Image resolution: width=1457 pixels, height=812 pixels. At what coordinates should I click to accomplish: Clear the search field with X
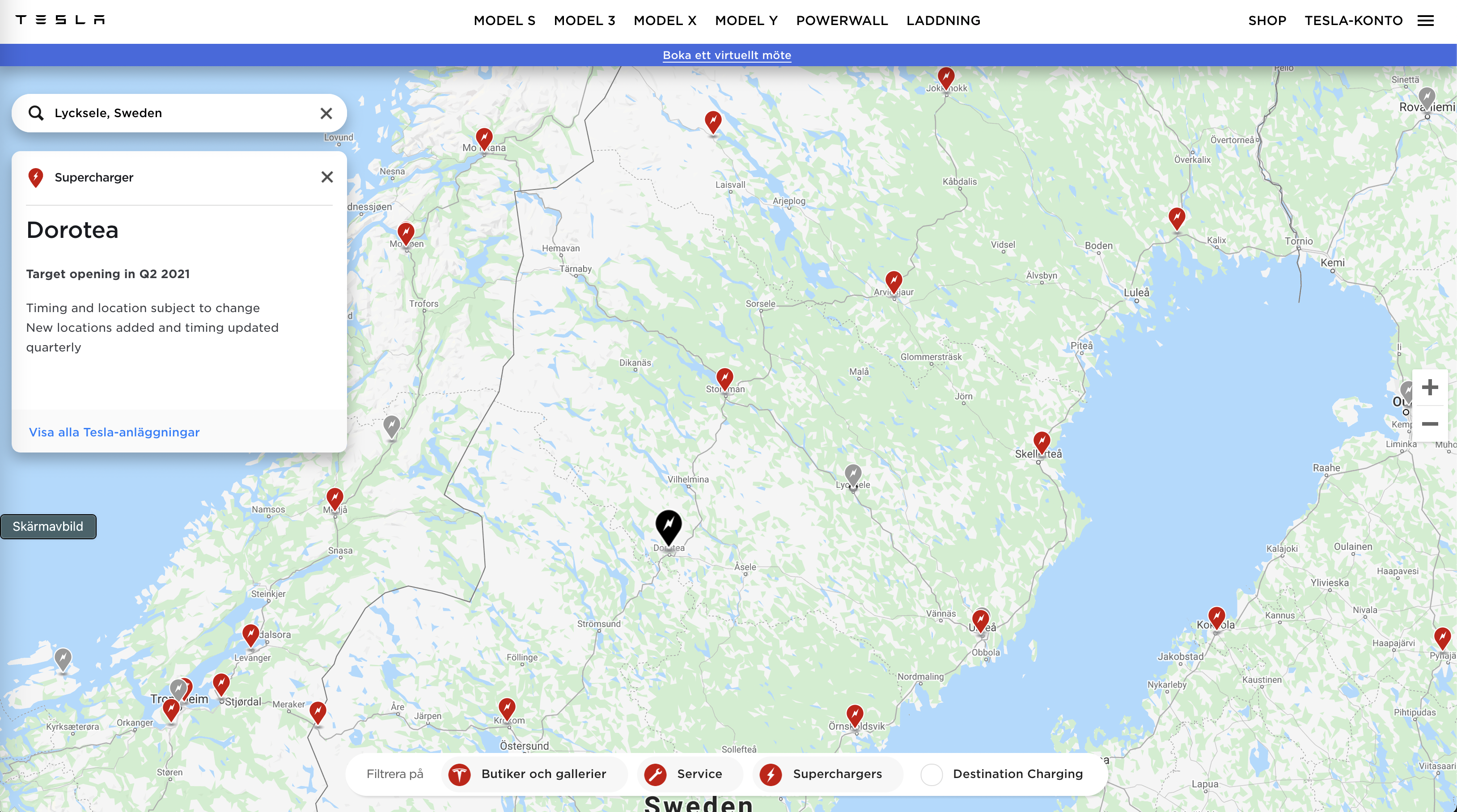click(x=326, y=113)
